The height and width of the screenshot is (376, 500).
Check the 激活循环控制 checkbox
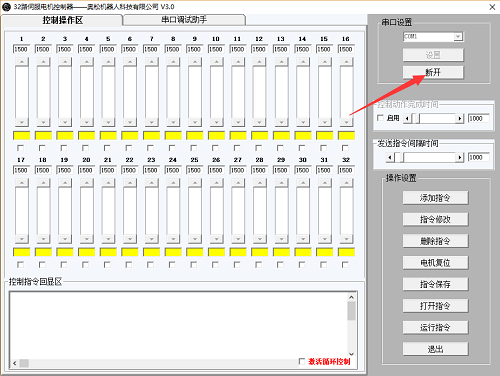[302, 361]
